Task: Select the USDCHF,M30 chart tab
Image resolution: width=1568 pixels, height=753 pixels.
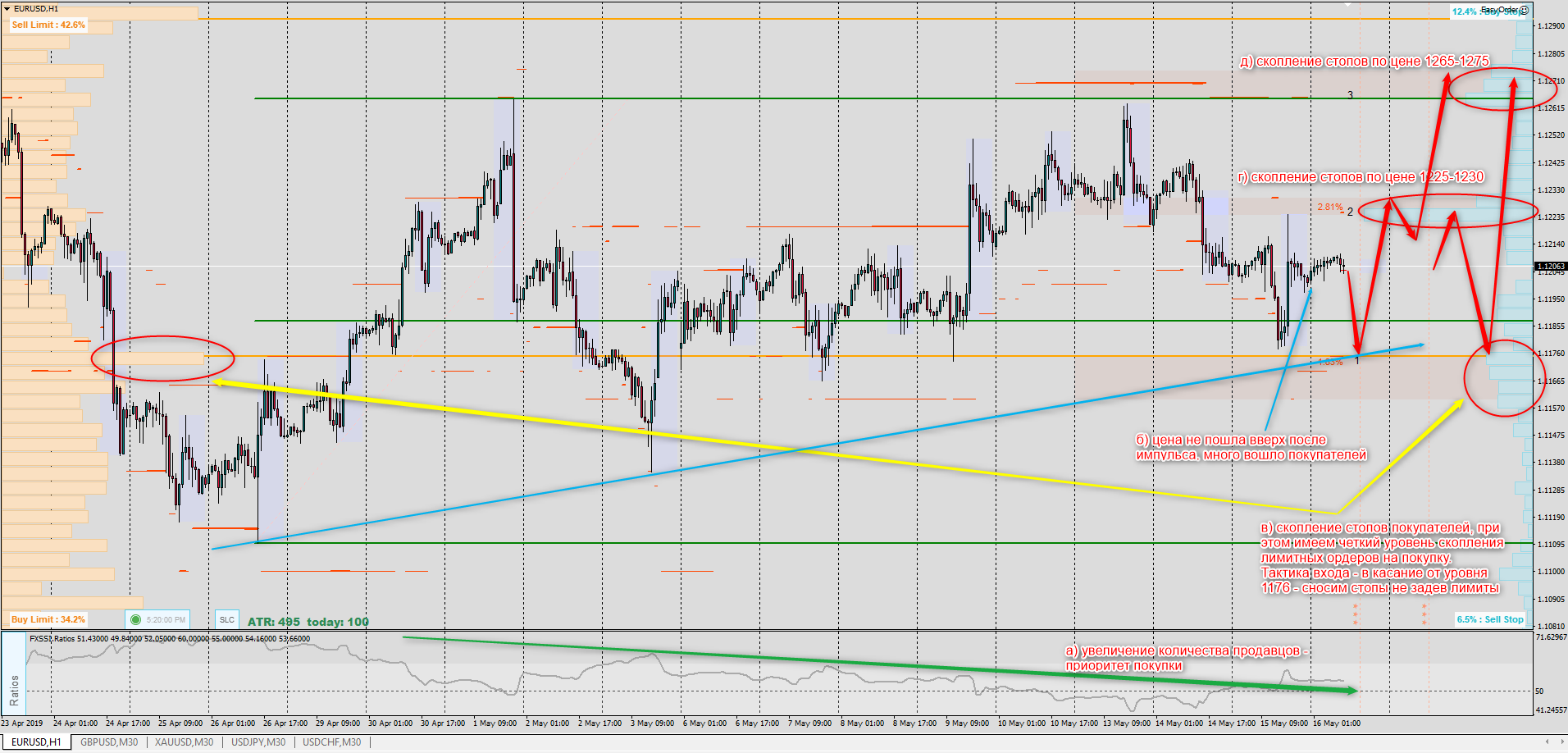Action: point(331,742)
